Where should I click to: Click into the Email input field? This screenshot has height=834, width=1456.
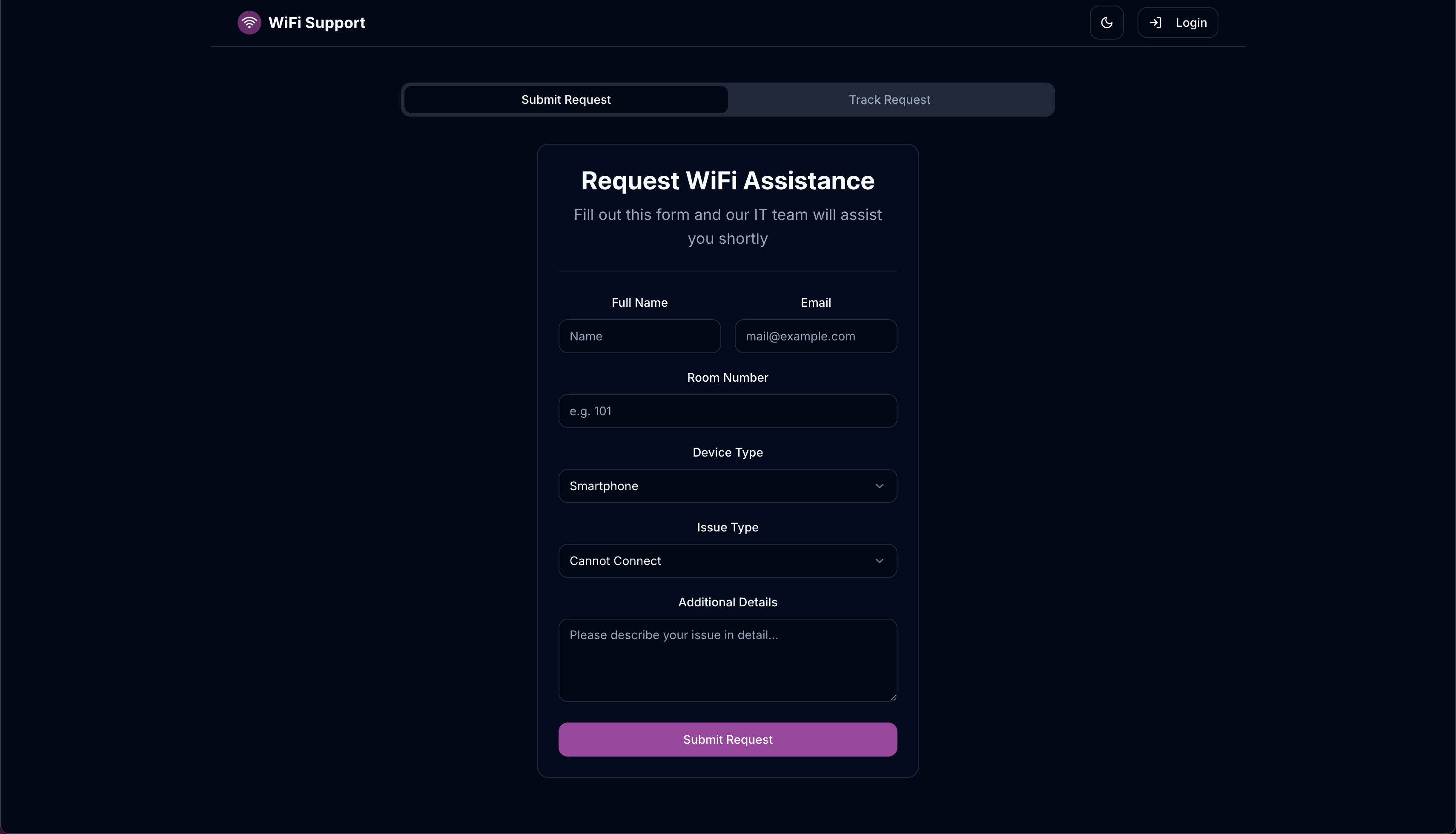(815, 336)
